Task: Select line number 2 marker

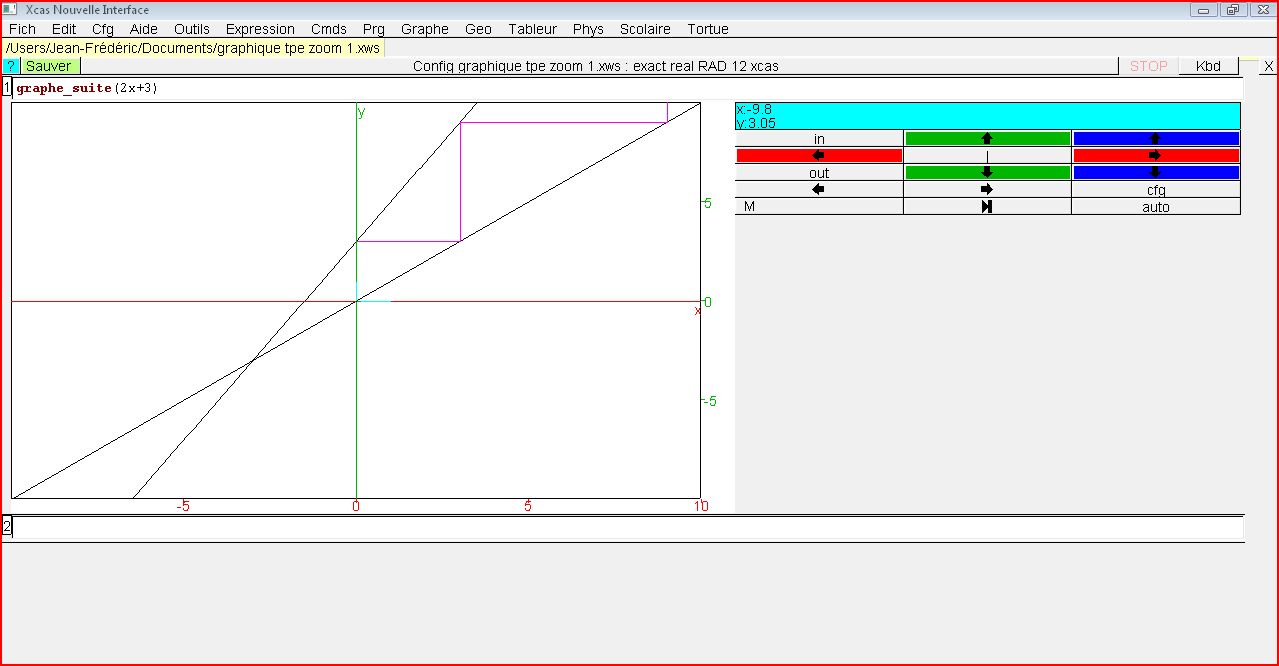Action: [x=7, y=527]
